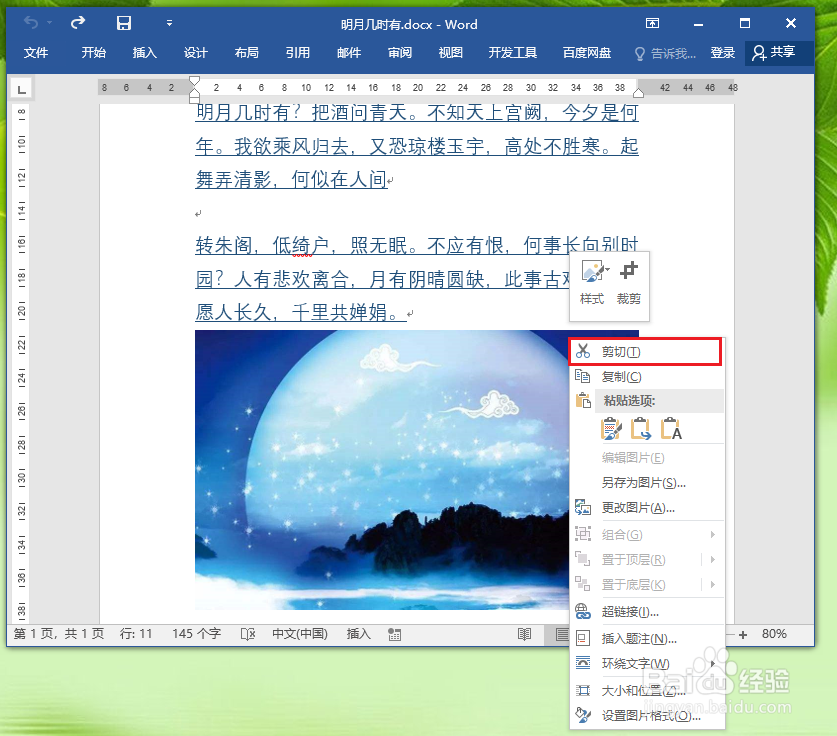This screenshot has width=837, height=736.
Task: Click the underlined text 明月几时有
Action: pos(243,113)
